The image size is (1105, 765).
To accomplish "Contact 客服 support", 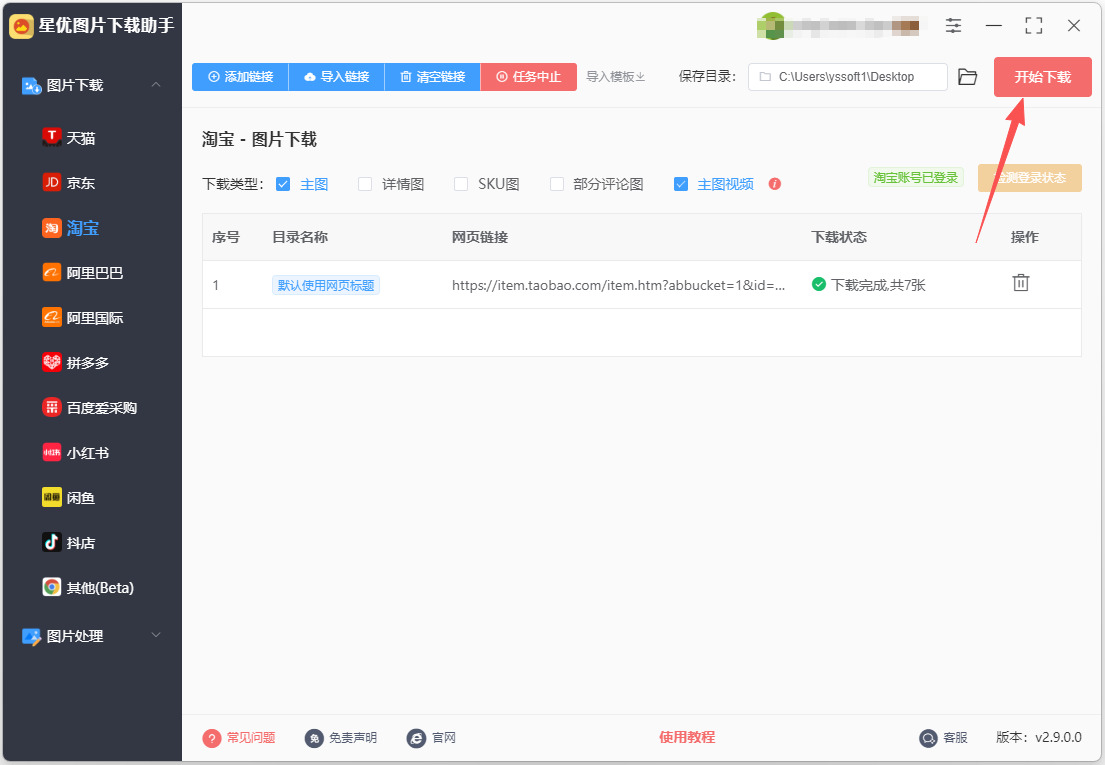I will (x=944, y=738).
